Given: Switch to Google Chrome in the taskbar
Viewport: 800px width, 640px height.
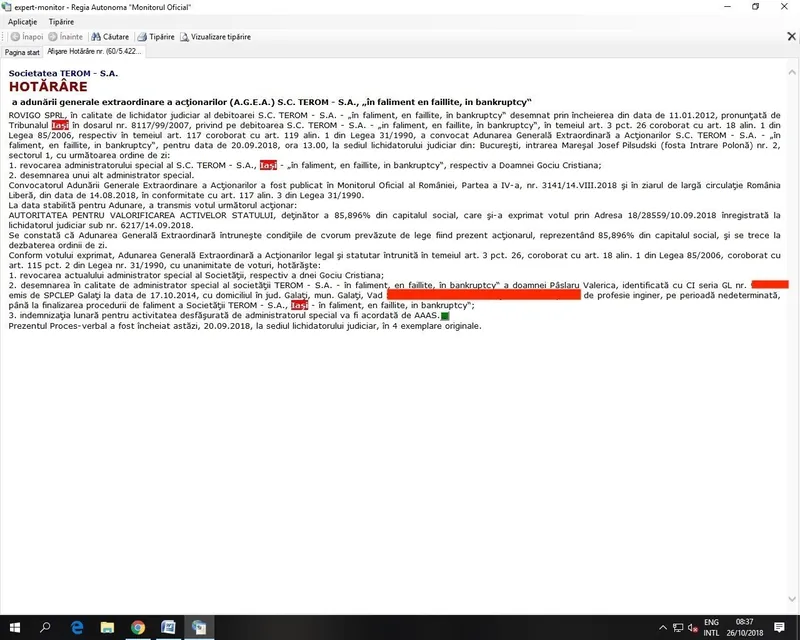Looking at the screenshot, I should click(139, 627).
